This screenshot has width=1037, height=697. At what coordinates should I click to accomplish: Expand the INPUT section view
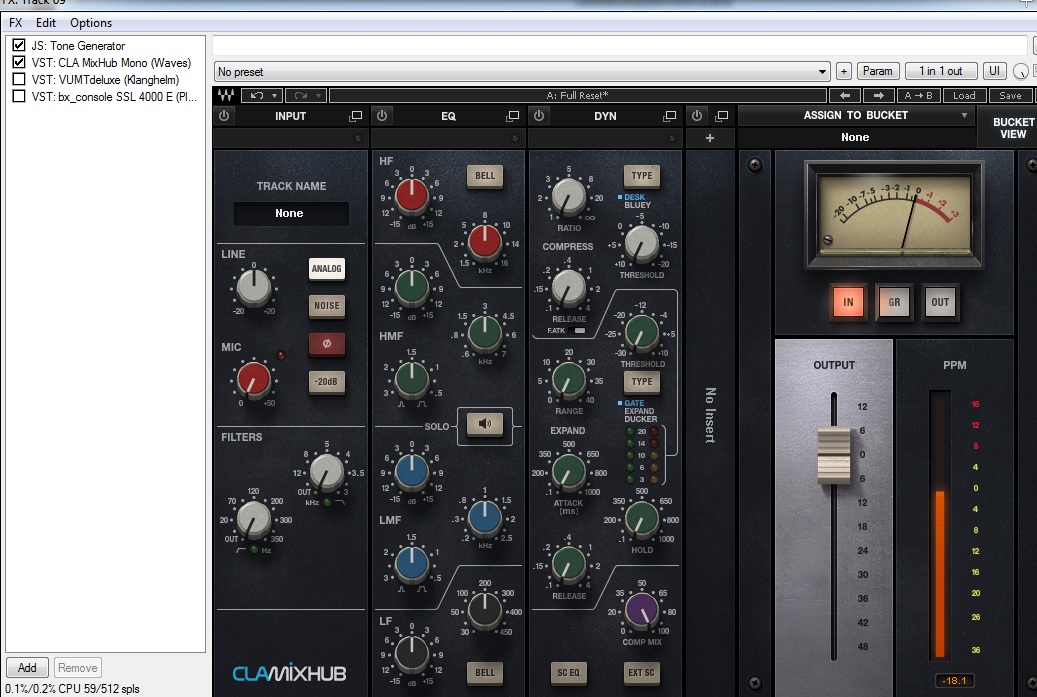pos(355,116)
